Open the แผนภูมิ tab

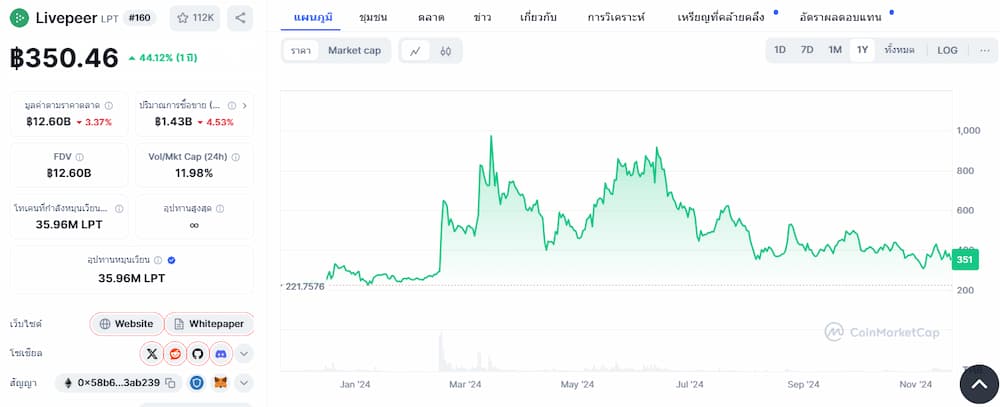(x=312, y=17)
